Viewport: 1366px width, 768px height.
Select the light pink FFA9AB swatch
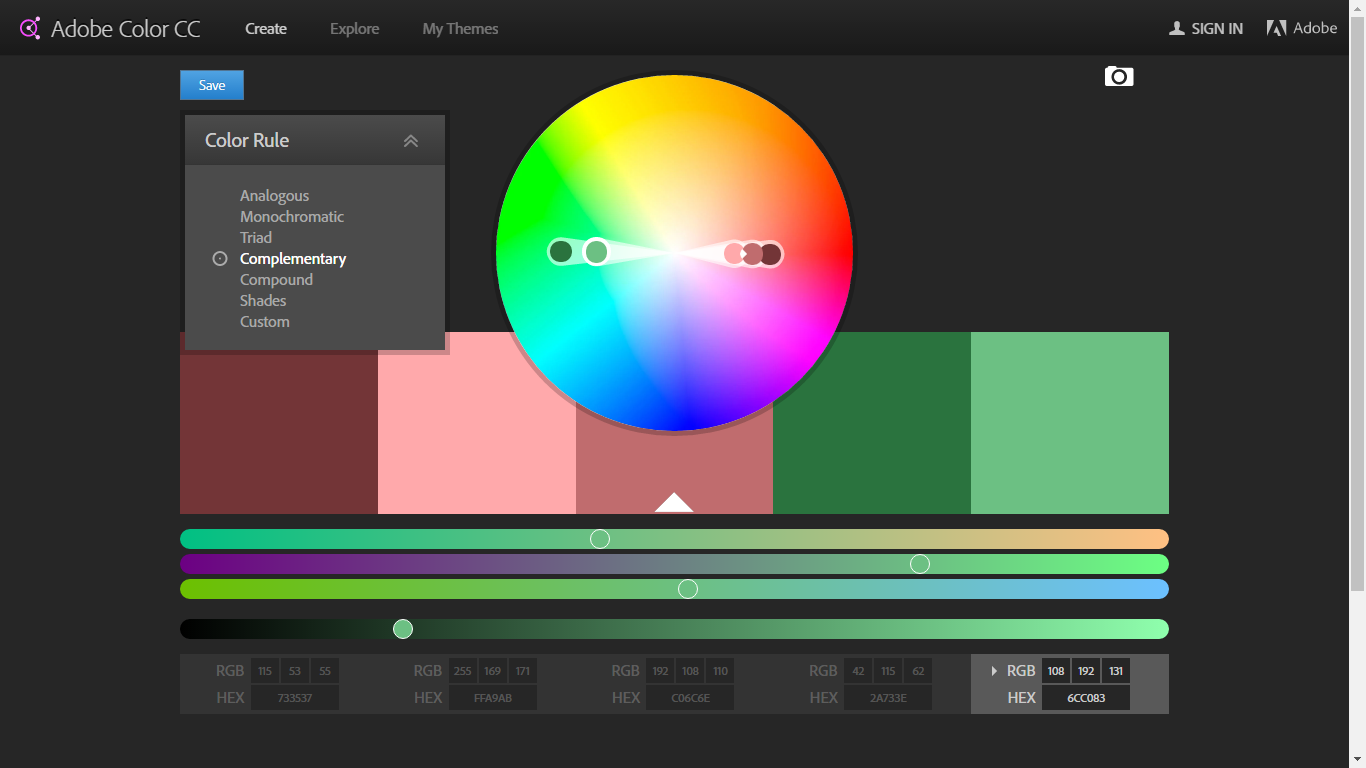point(477,423)
